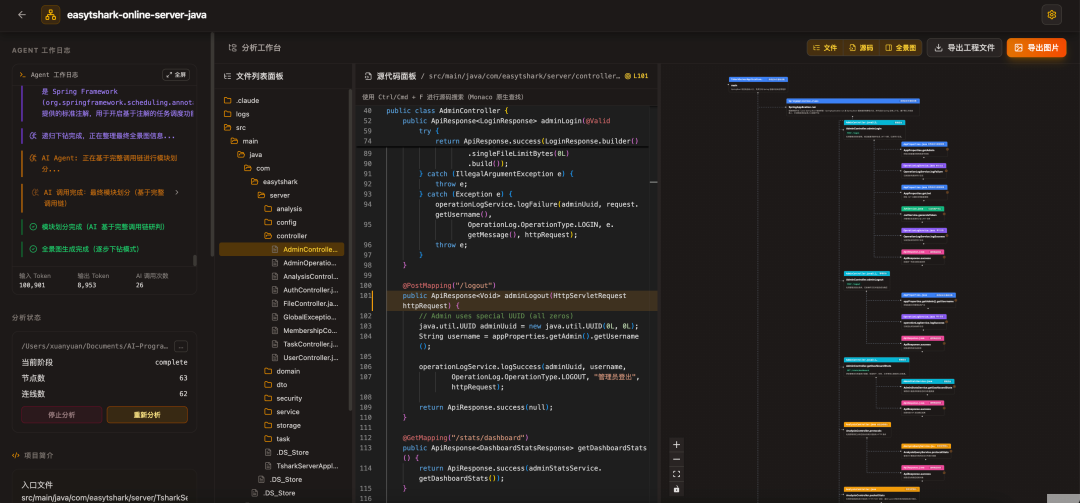Screen dimensions: 1080x503
Task: Zoom in on the graph canvas
Action: click(676, 444)
